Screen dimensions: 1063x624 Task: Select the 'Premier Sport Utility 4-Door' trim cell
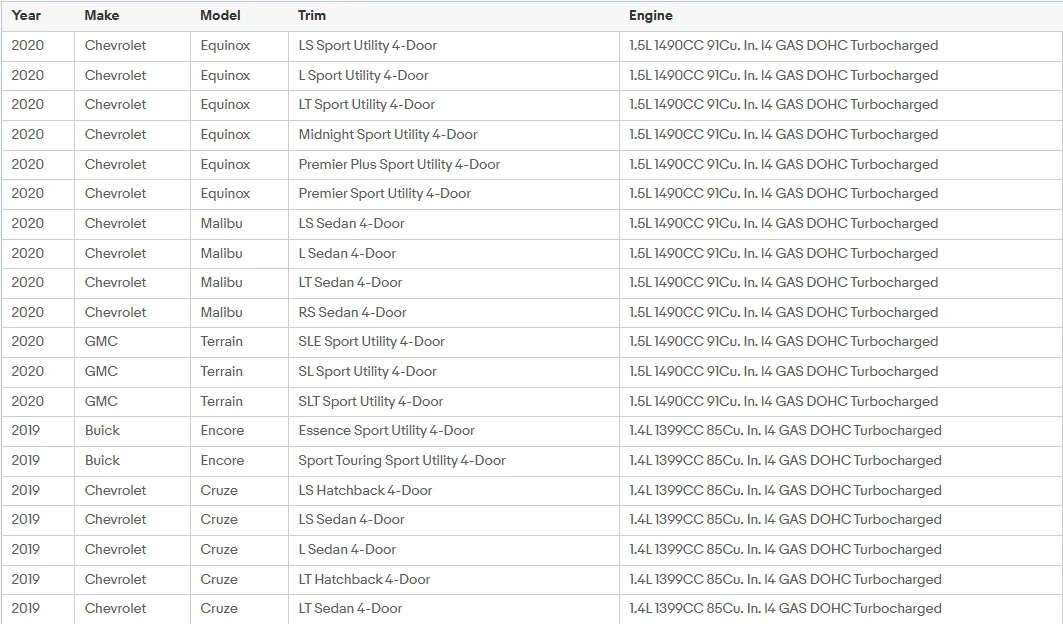(x=454, y=193)
